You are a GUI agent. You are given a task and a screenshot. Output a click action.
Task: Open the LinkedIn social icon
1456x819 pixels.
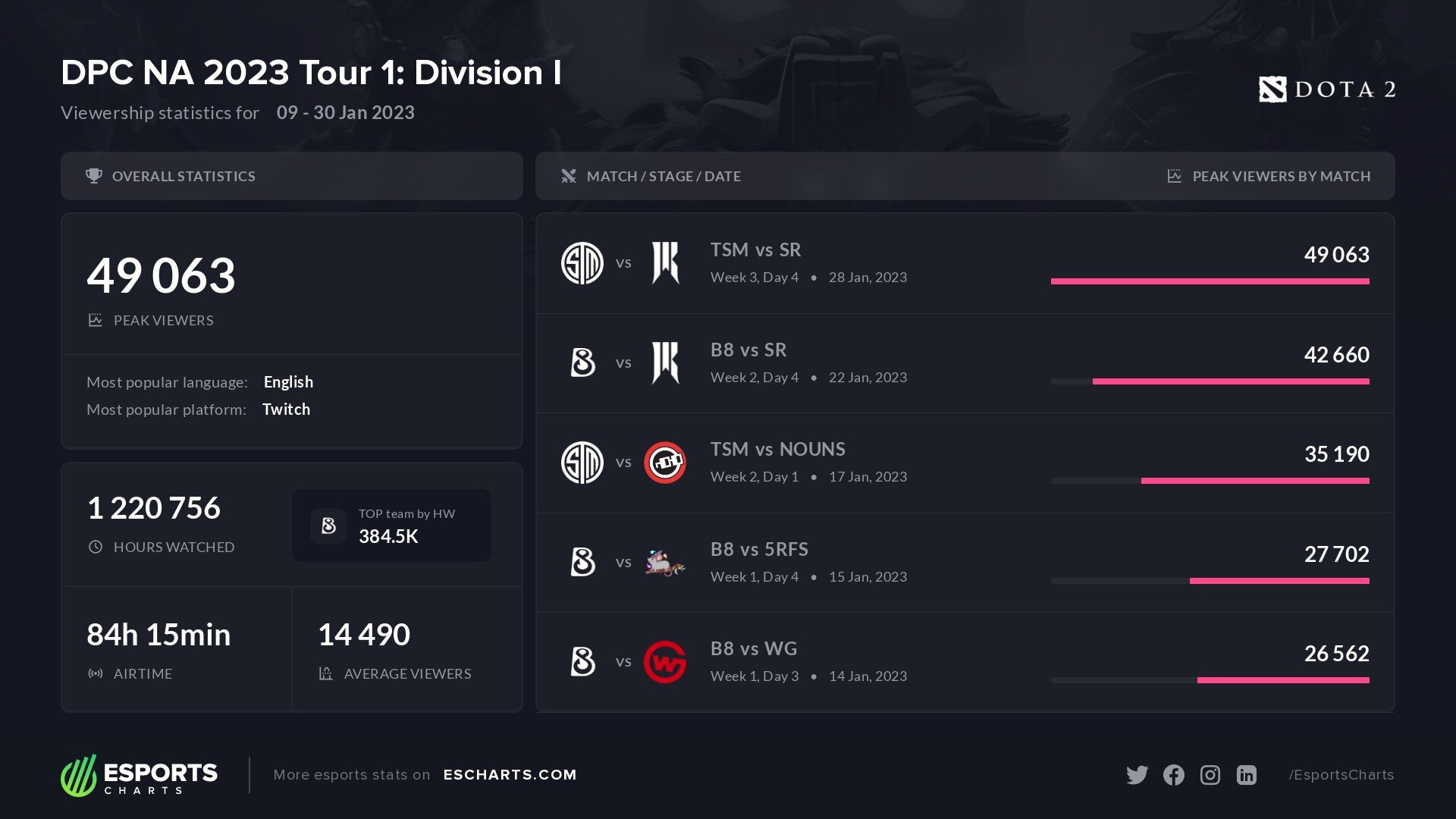tap(1246, 775)
